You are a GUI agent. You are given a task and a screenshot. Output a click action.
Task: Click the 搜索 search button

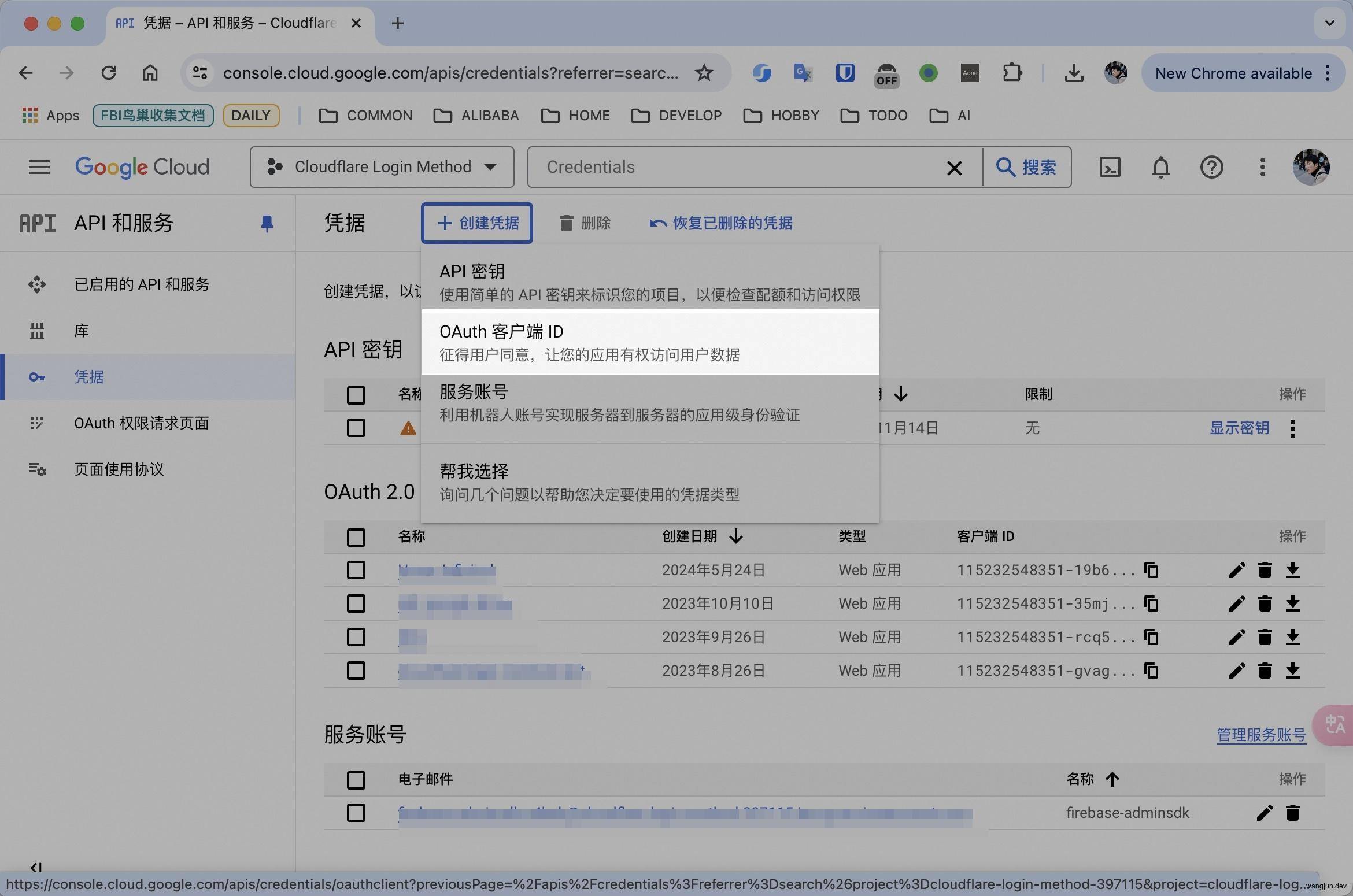(x=1026, y=167)
